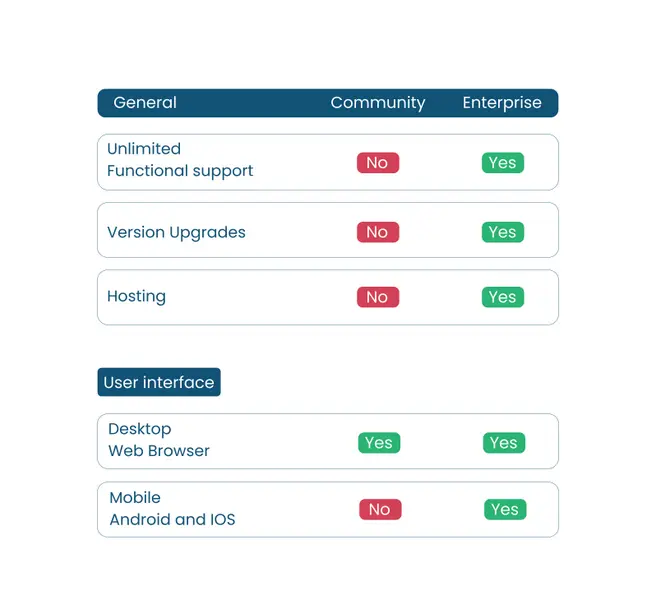
Task: Click Community's Yes badge for Desktop Web Browser
Action: (379, 443)
